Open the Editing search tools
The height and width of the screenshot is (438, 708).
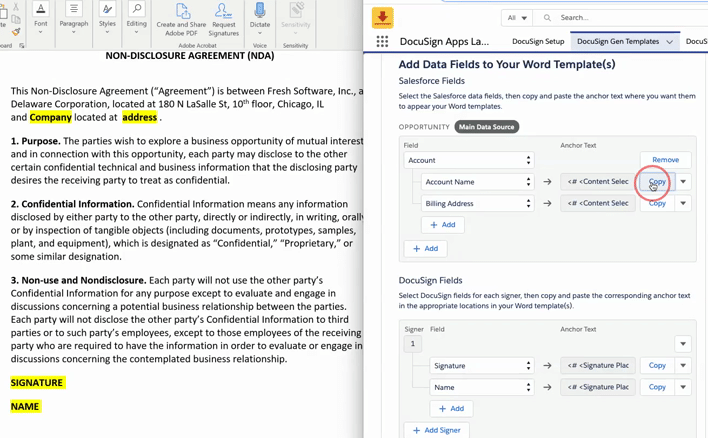coord(136,17)
